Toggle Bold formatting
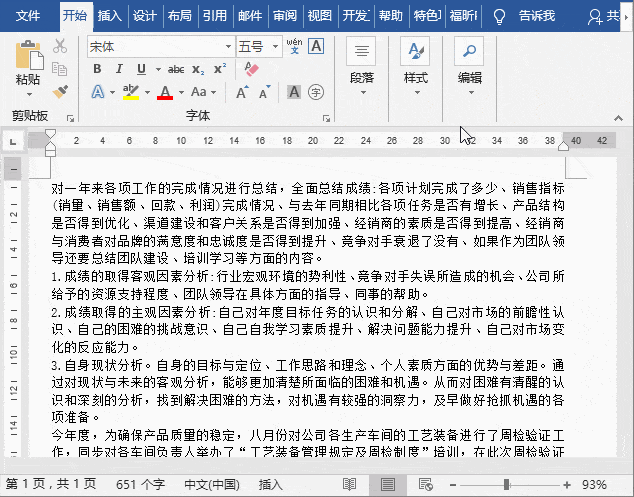The image size is (634, 497). click(97, 69)
